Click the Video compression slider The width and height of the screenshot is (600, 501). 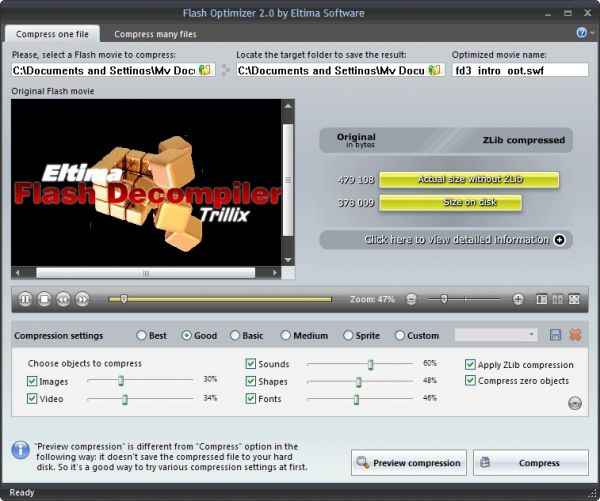coord(140,399)
